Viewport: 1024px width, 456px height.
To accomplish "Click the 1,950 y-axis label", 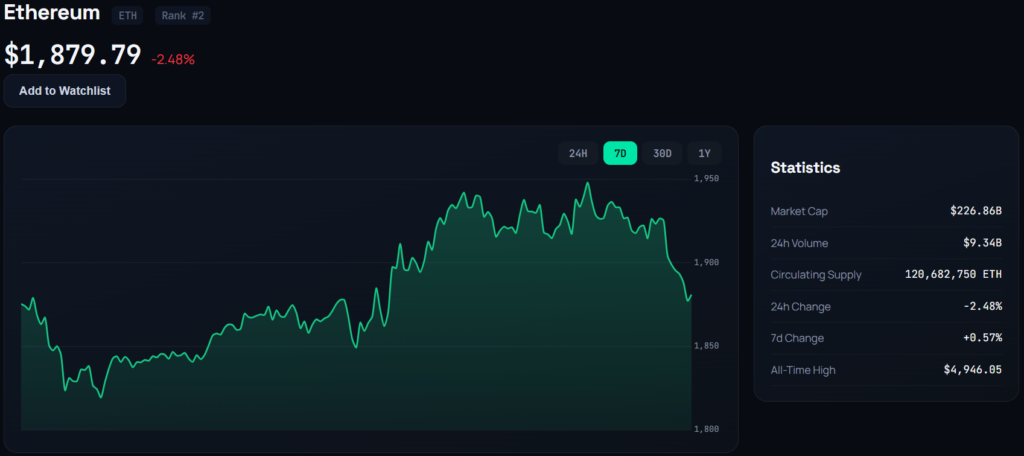I will 707,178.
